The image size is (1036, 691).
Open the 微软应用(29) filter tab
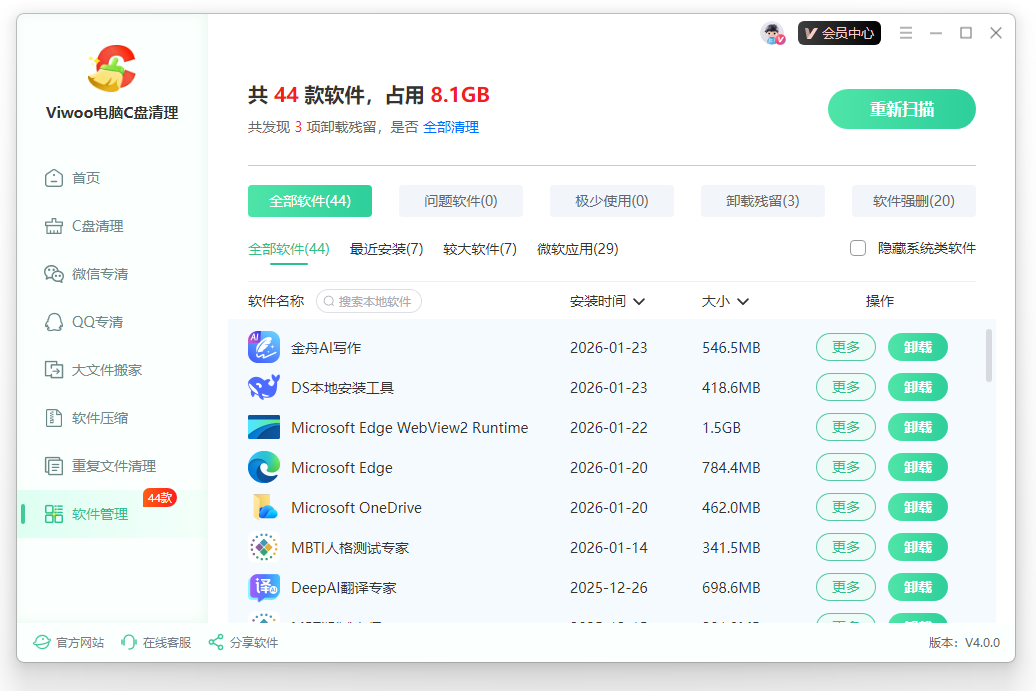pos(577,249)
